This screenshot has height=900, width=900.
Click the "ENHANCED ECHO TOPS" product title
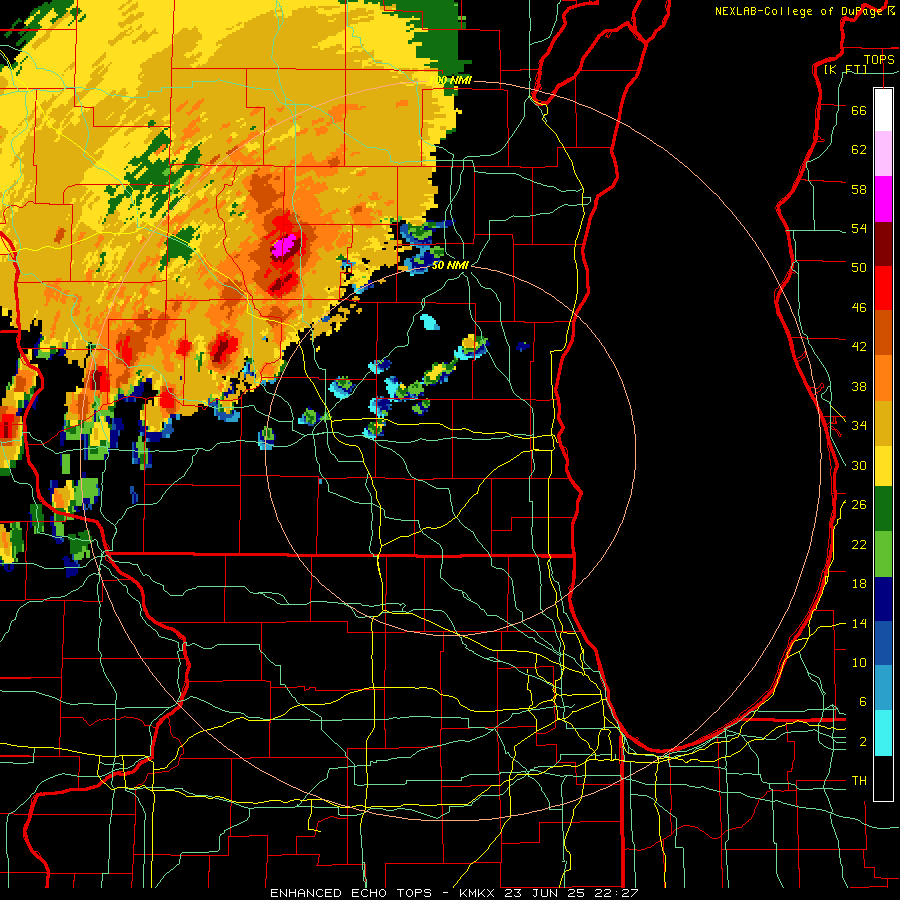(351, 893)
